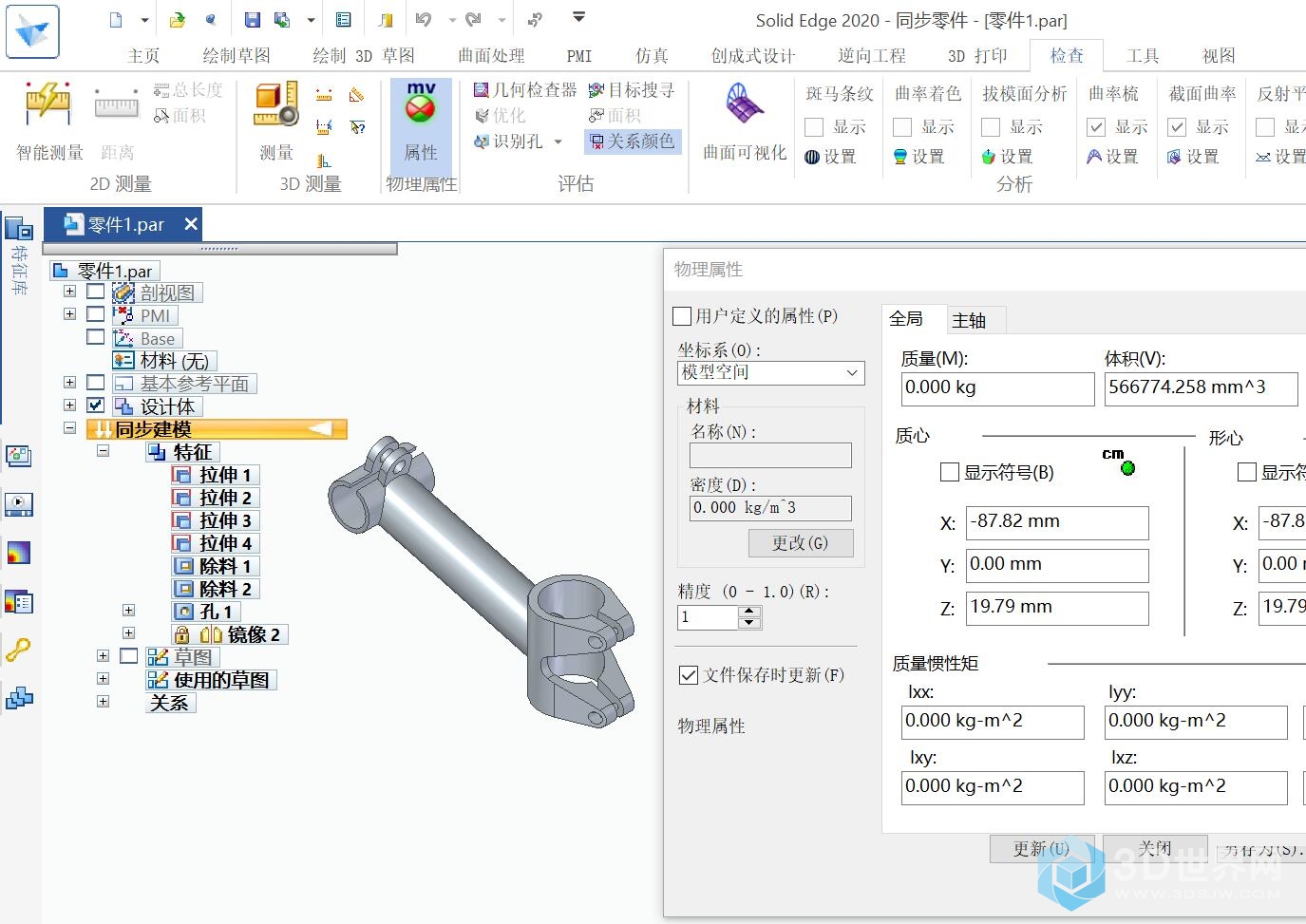Enable Zebra Stripes 显示 checkbox

tap(814, 127)
